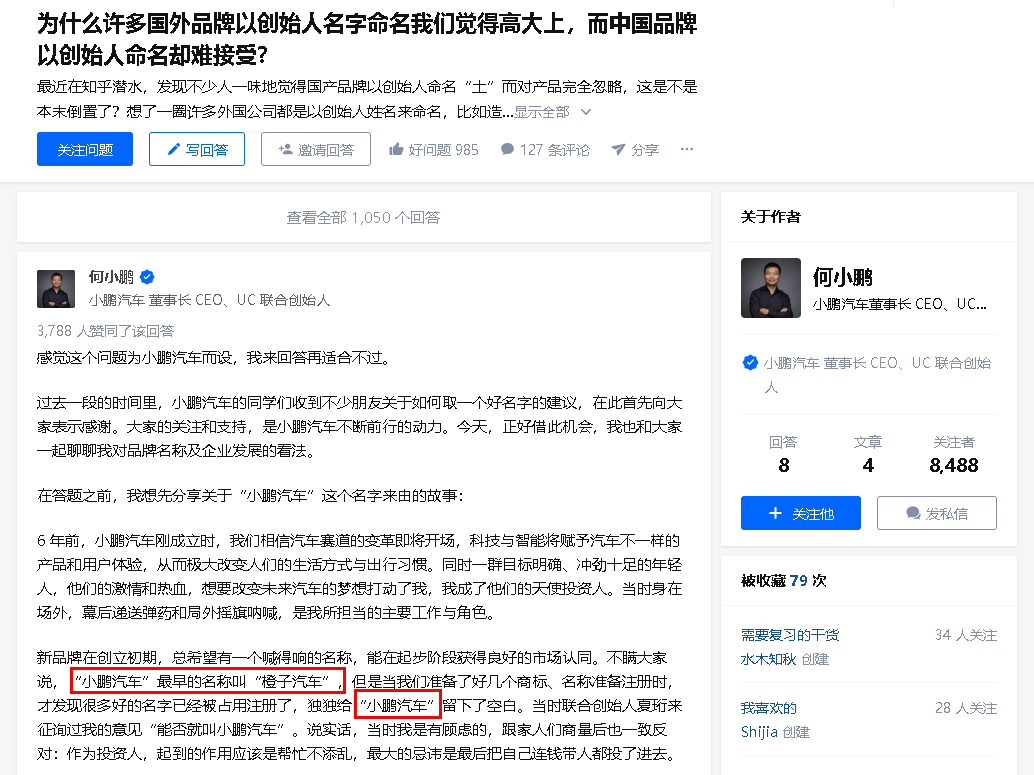The height and width of the screenshot is (775, 1034).
Task: View all answers via 查看全部 1,050 个回答
Action: [x=363, y=218]
